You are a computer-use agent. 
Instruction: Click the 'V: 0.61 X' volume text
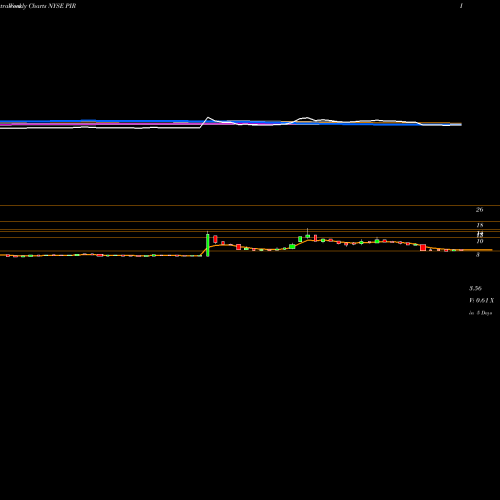coord(481,301)
